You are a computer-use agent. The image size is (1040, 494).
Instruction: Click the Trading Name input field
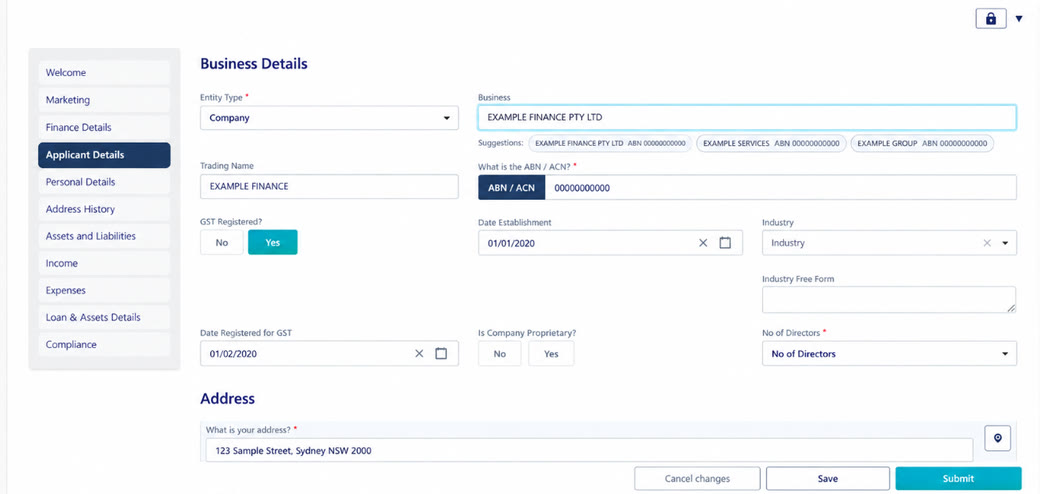(x=329, y=186)
